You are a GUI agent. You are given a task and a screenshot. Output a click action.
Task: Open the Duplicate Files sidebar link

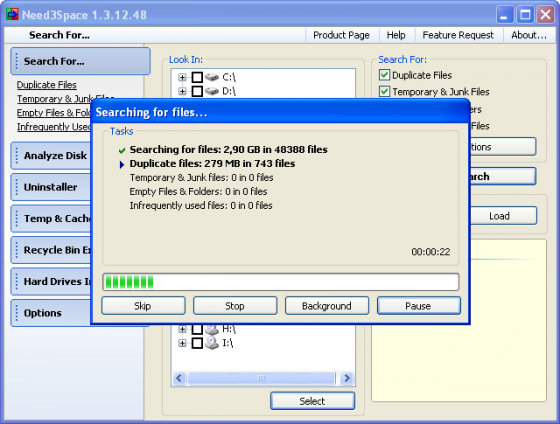point(46,85)
